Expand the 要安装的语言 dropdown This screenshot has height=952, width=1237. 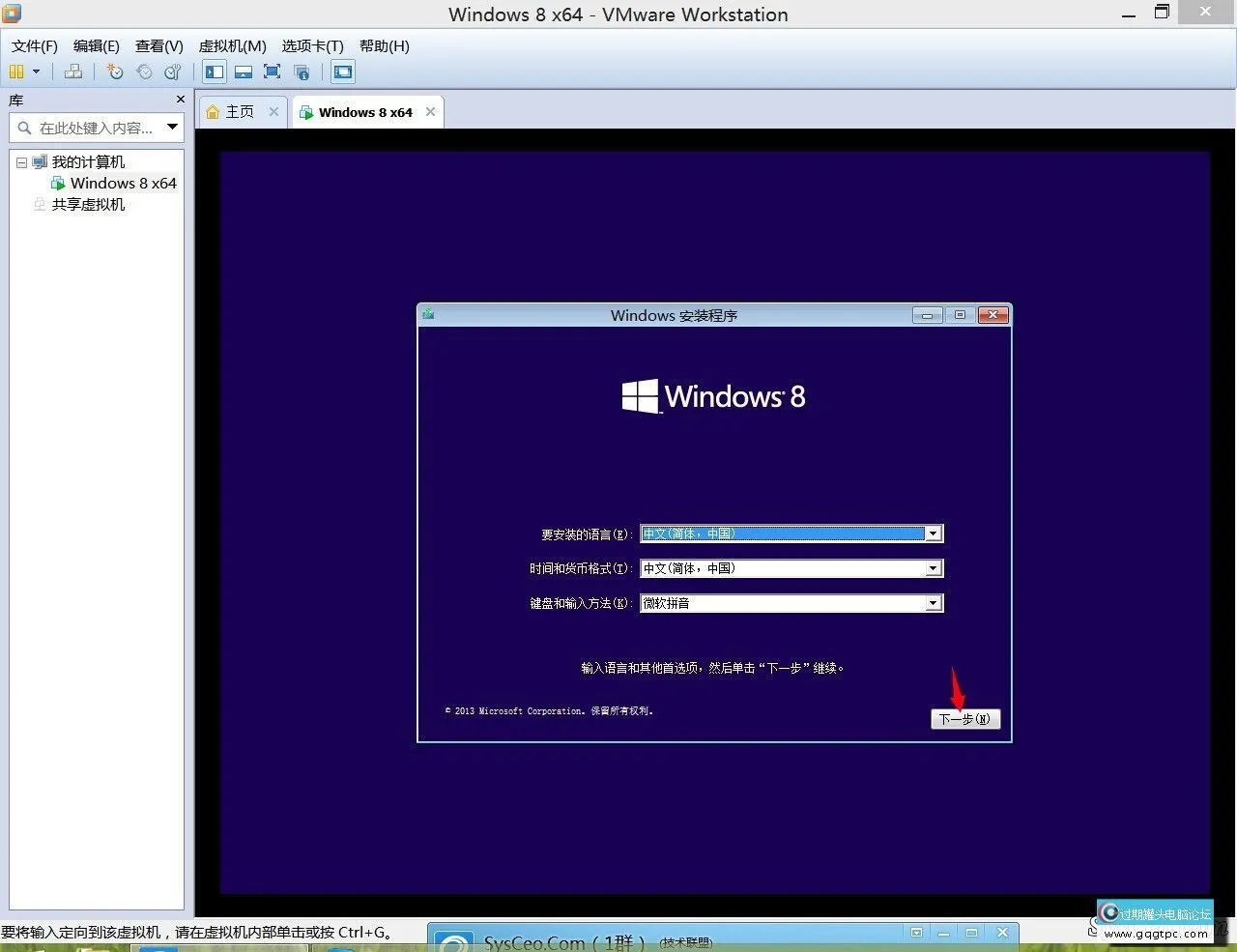pos(933,534)
